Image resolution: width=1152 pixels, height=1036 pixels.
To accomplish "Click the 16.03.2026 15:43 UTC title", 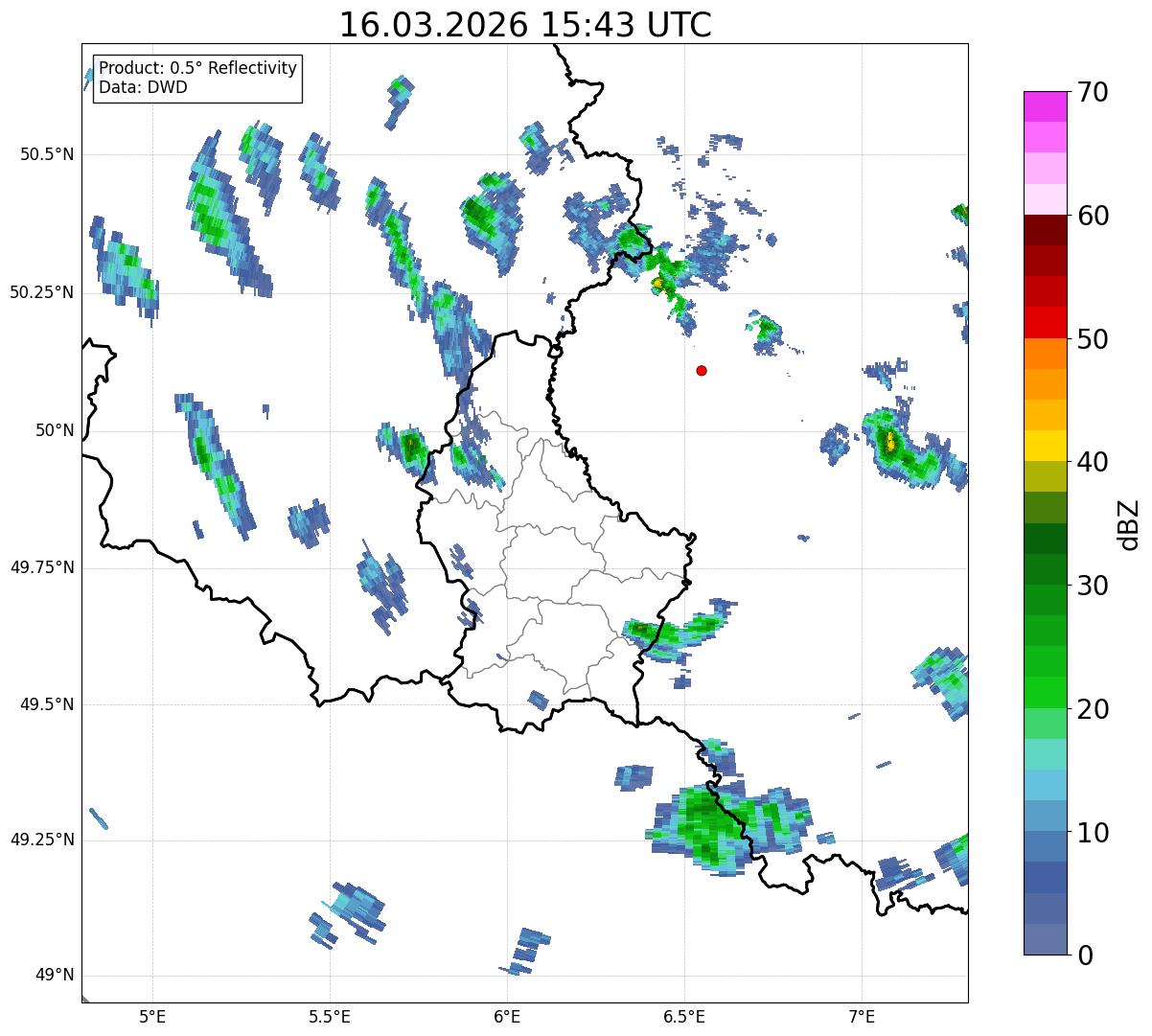I will [525, 25].
